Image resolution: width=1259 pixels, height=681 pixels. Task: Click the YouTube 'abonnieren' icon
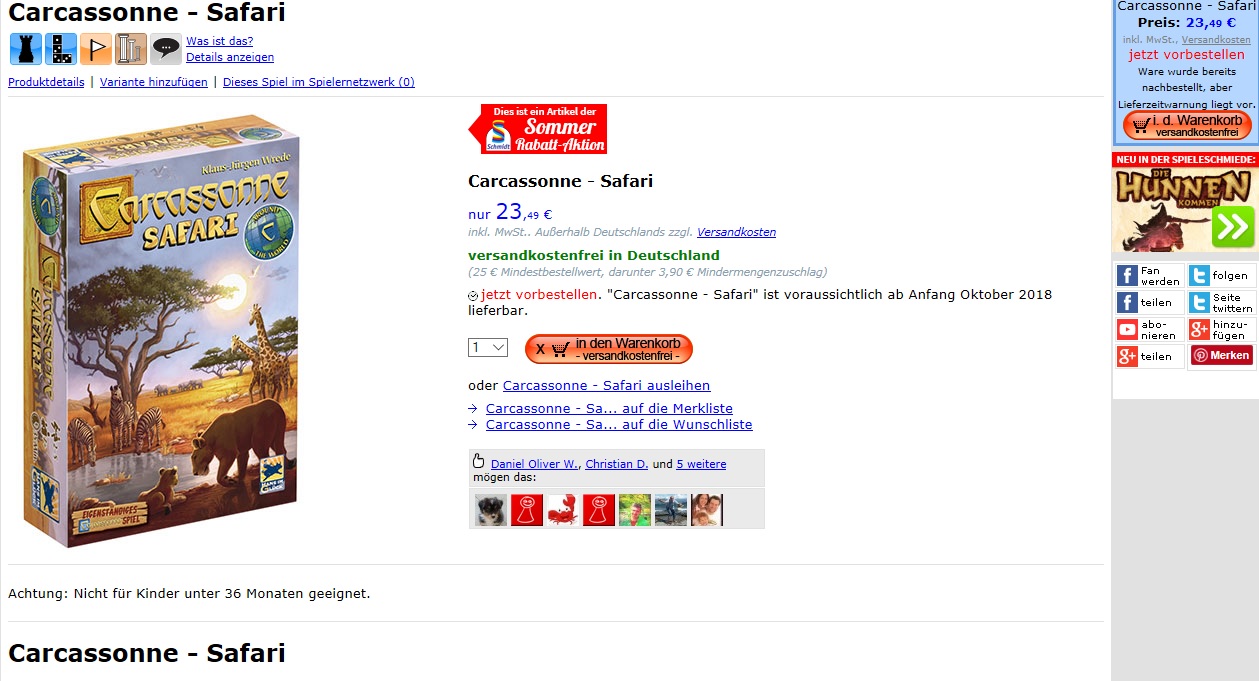tap(1127, 330)
